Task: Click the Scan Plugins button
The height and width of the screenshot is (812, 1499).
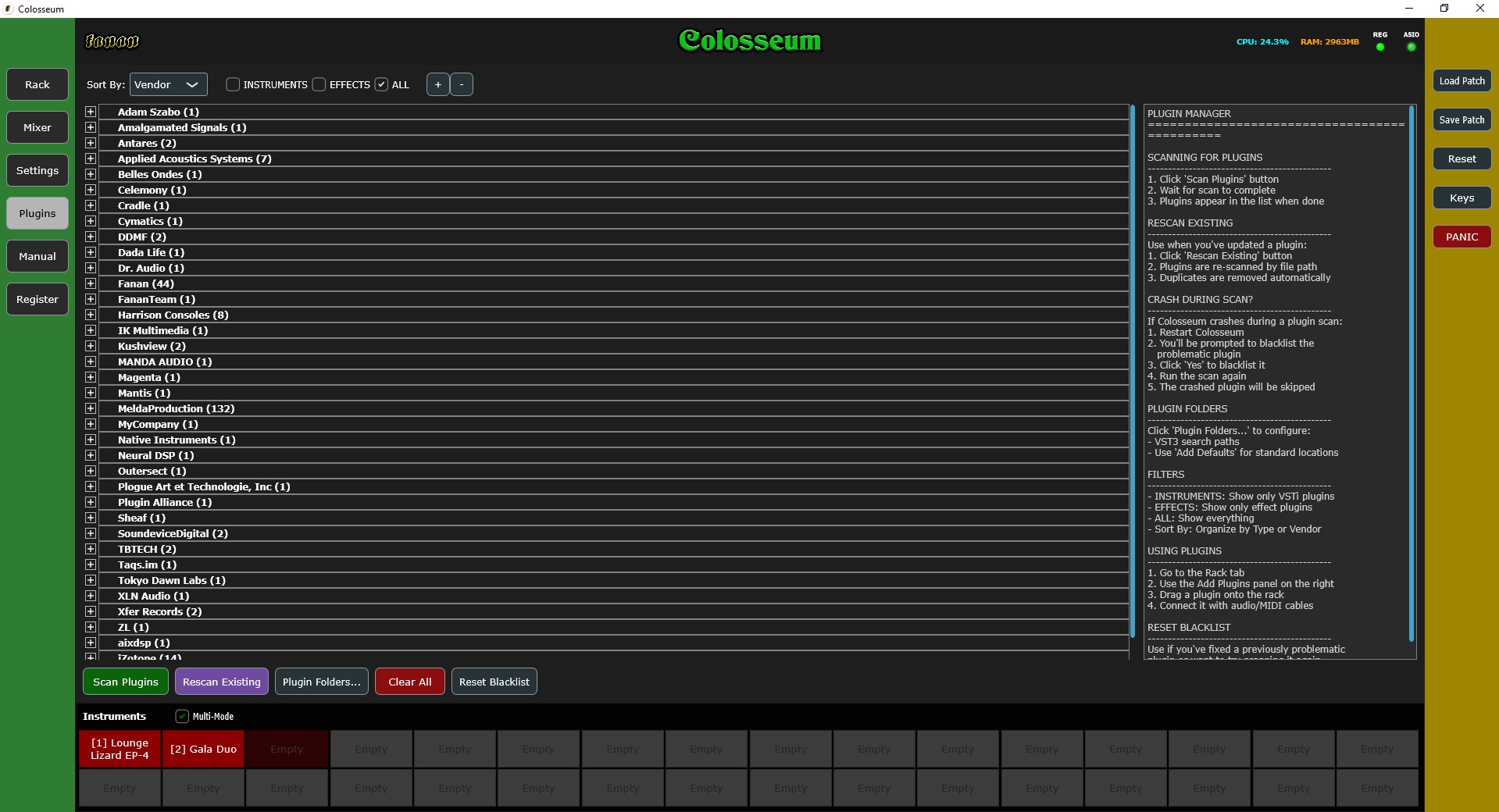Action: [x=126, y=682]
